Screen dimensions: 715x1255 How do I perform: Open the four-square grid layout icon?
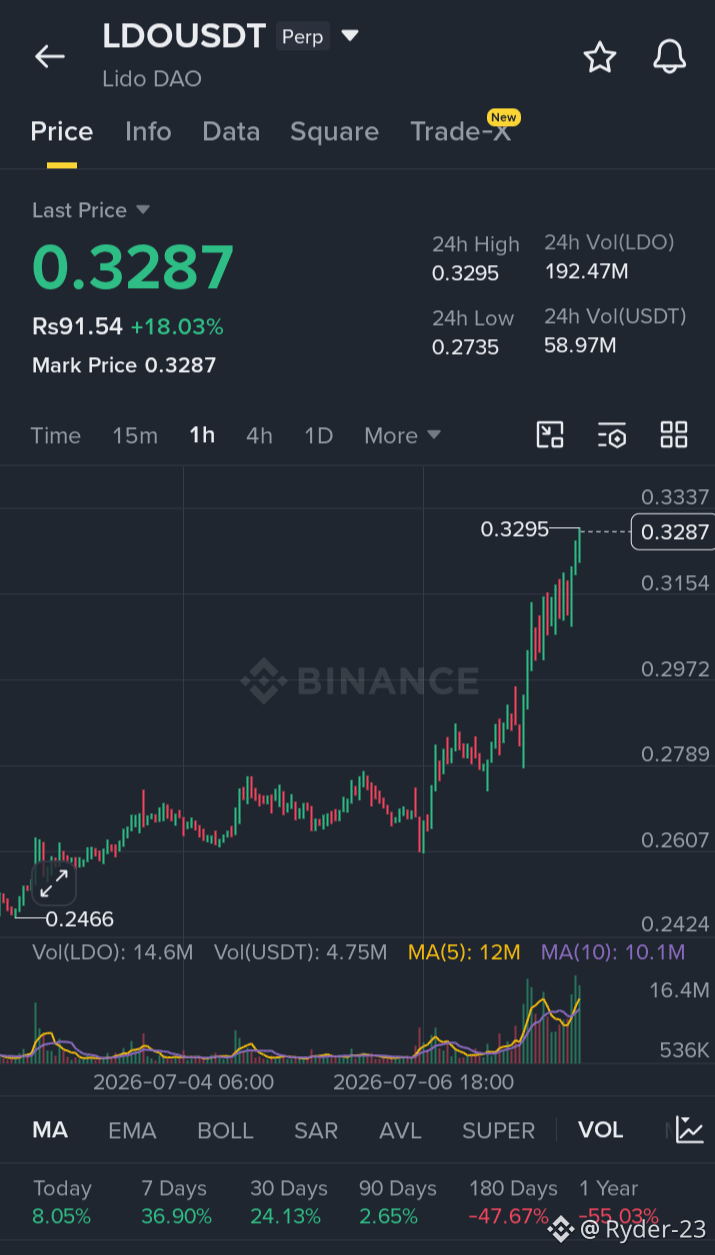[x=674, y=435]
